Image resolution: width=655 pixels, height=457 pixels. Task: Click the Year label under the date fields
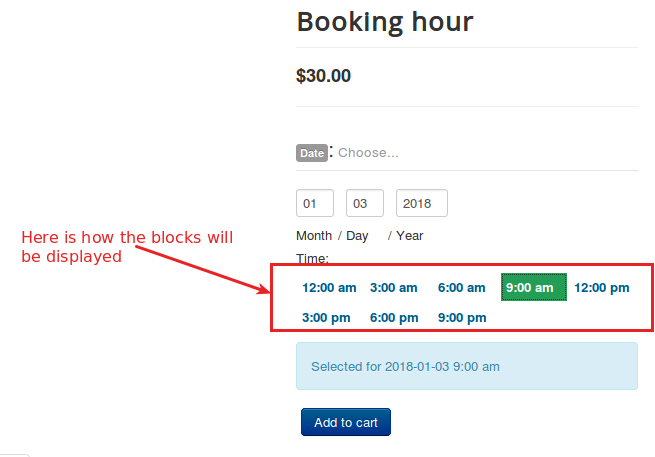click(410, 236)
